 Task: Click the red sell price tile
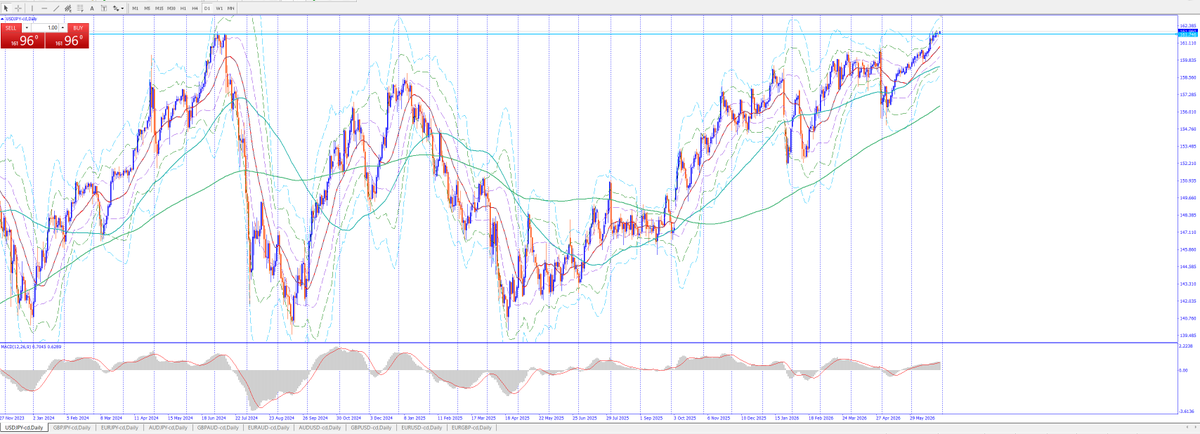[x=23, y=41]
